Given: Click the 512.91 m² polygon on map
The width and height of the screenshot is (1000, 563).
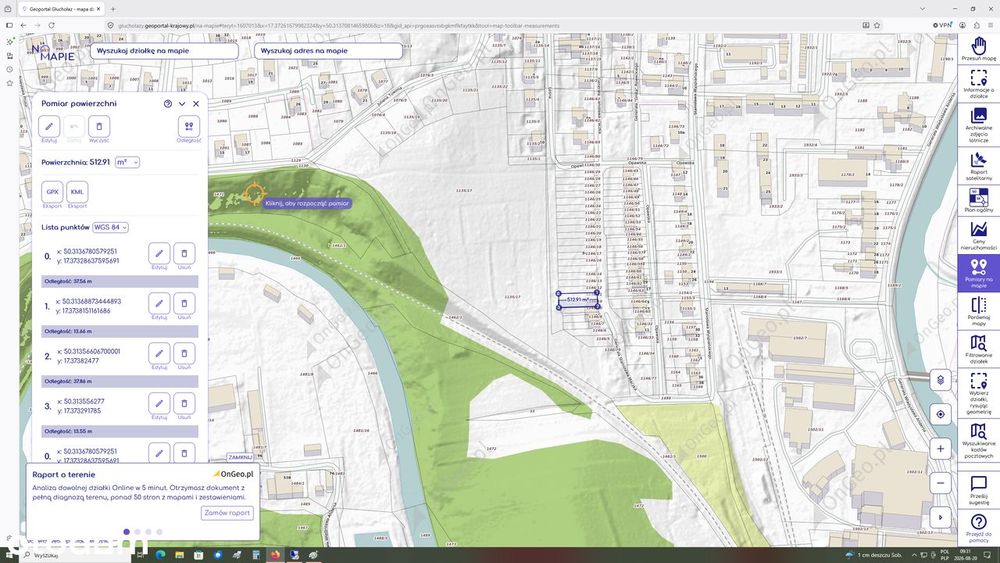Looking at the screenshot, I should coord(578,300).
